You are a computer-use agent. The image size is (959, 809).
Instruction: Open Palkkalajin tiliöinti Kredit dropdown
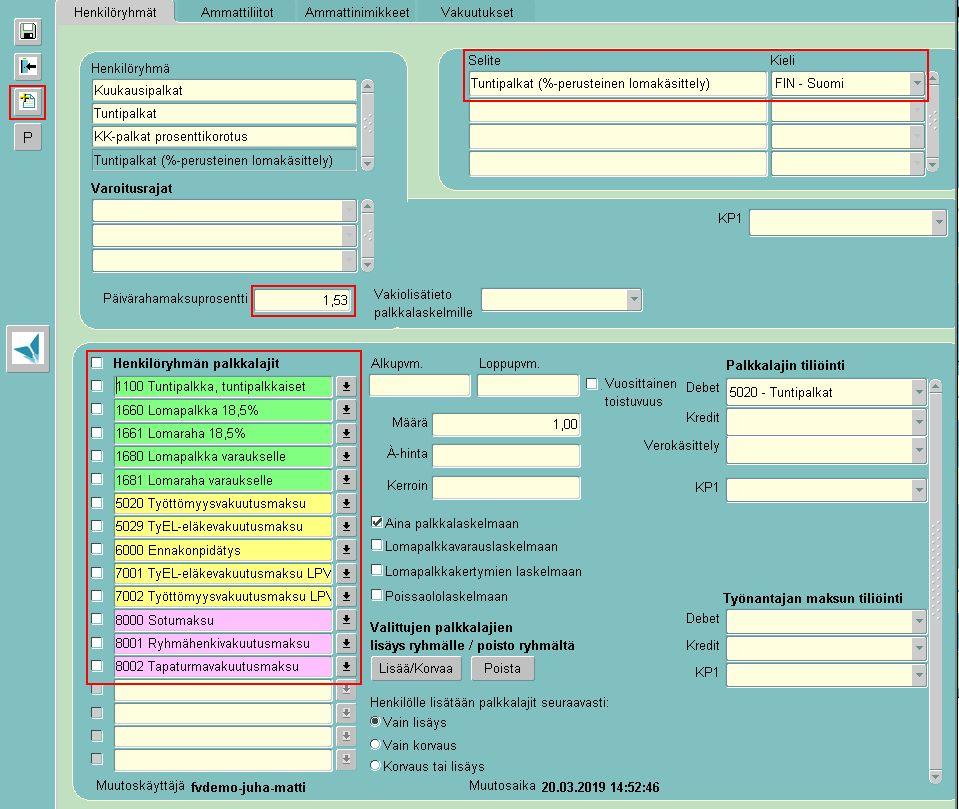tap(919, 422)
